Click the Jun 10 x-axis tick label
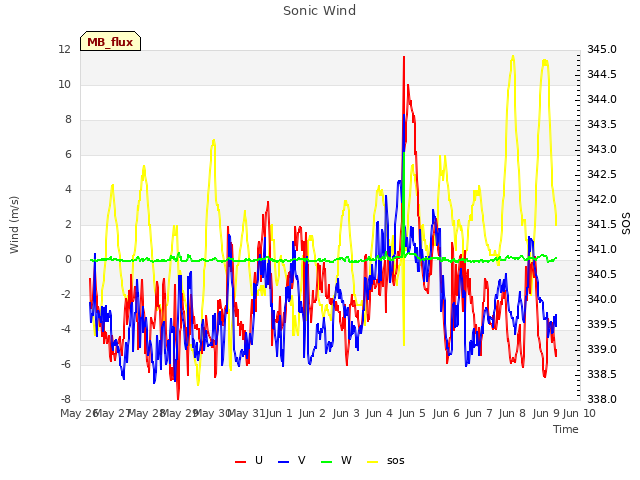 [579, 413]
